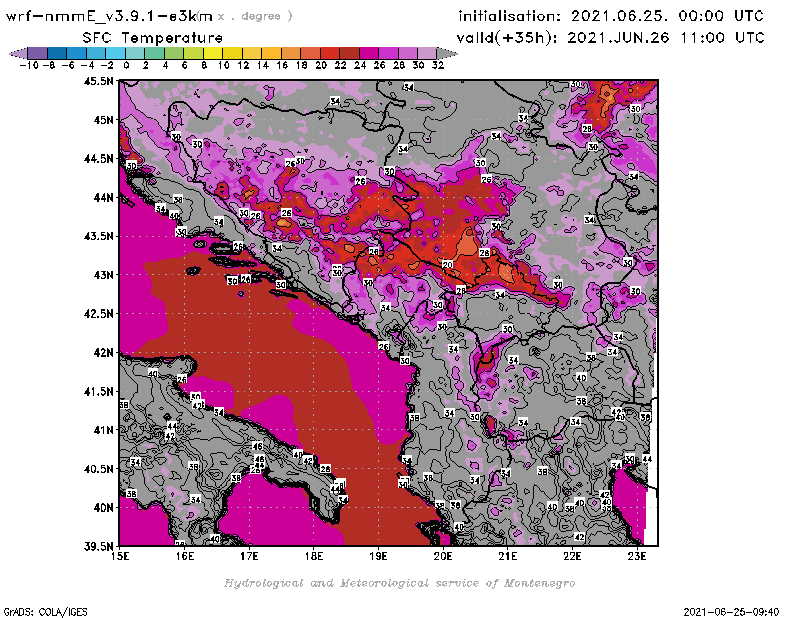Select the magenta swatch between 24 and 26
800x618 pixels.
pos(369,53)
